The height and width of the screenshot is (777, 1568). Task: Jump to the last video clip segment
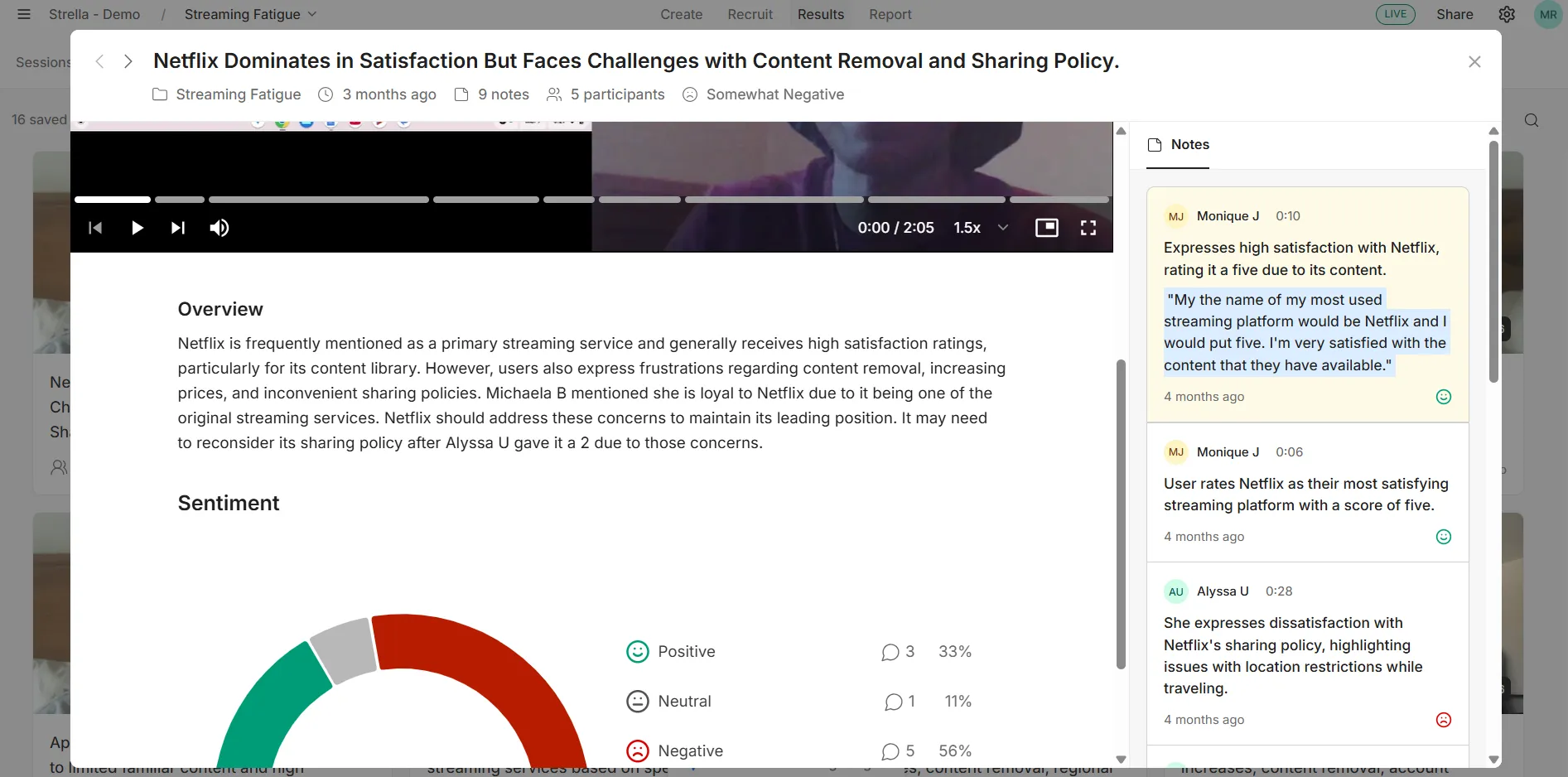pos(1059,200)
